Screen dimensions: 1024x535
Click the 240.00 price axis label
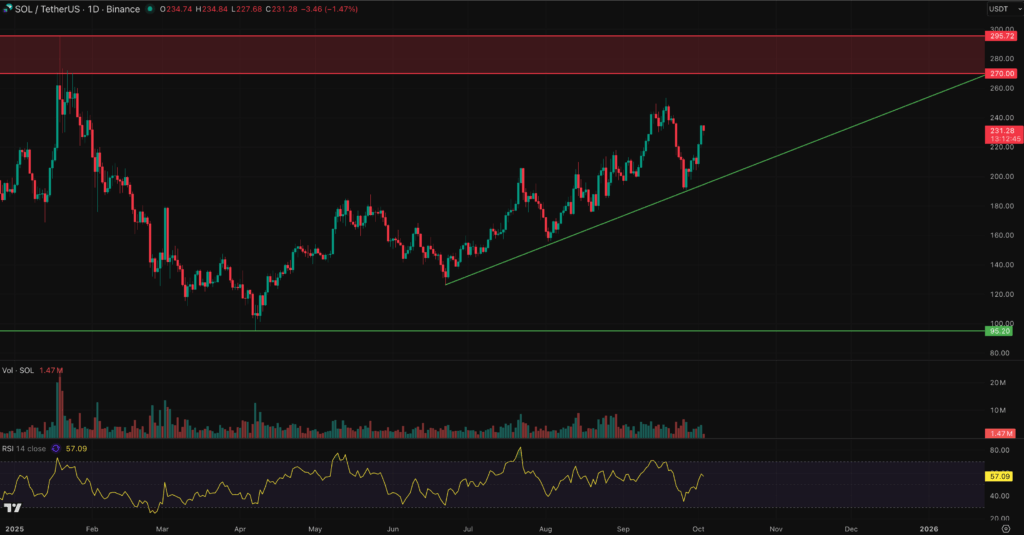1002,118
